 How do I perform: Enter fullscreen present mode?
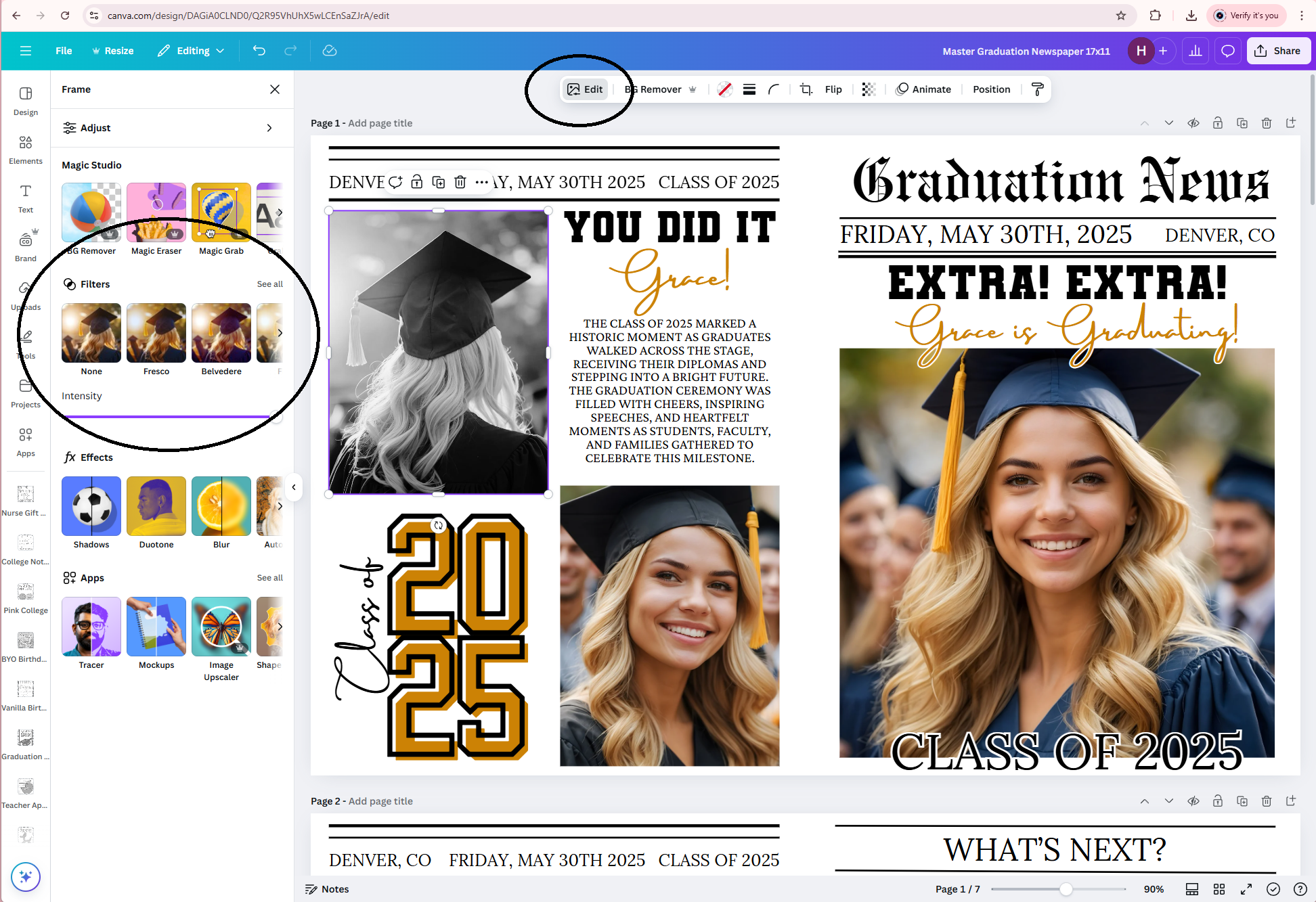click(1246, 889)
